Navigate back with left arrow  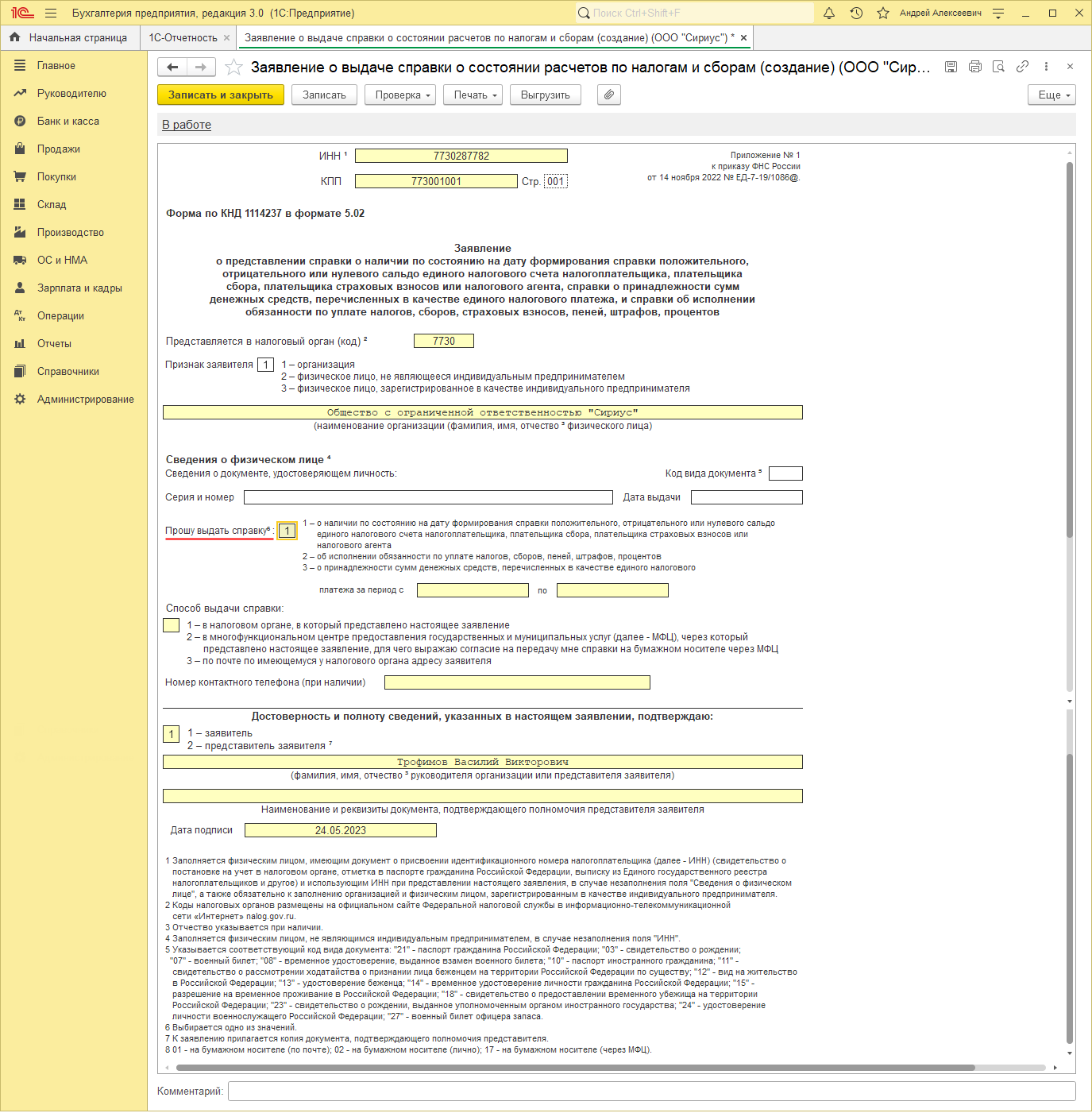(172, 68)
